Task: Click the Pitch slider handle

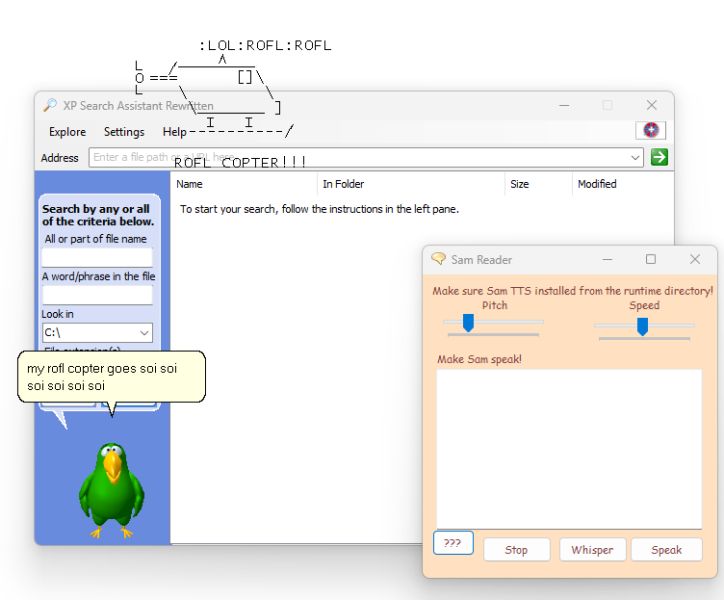Action: 467,322
